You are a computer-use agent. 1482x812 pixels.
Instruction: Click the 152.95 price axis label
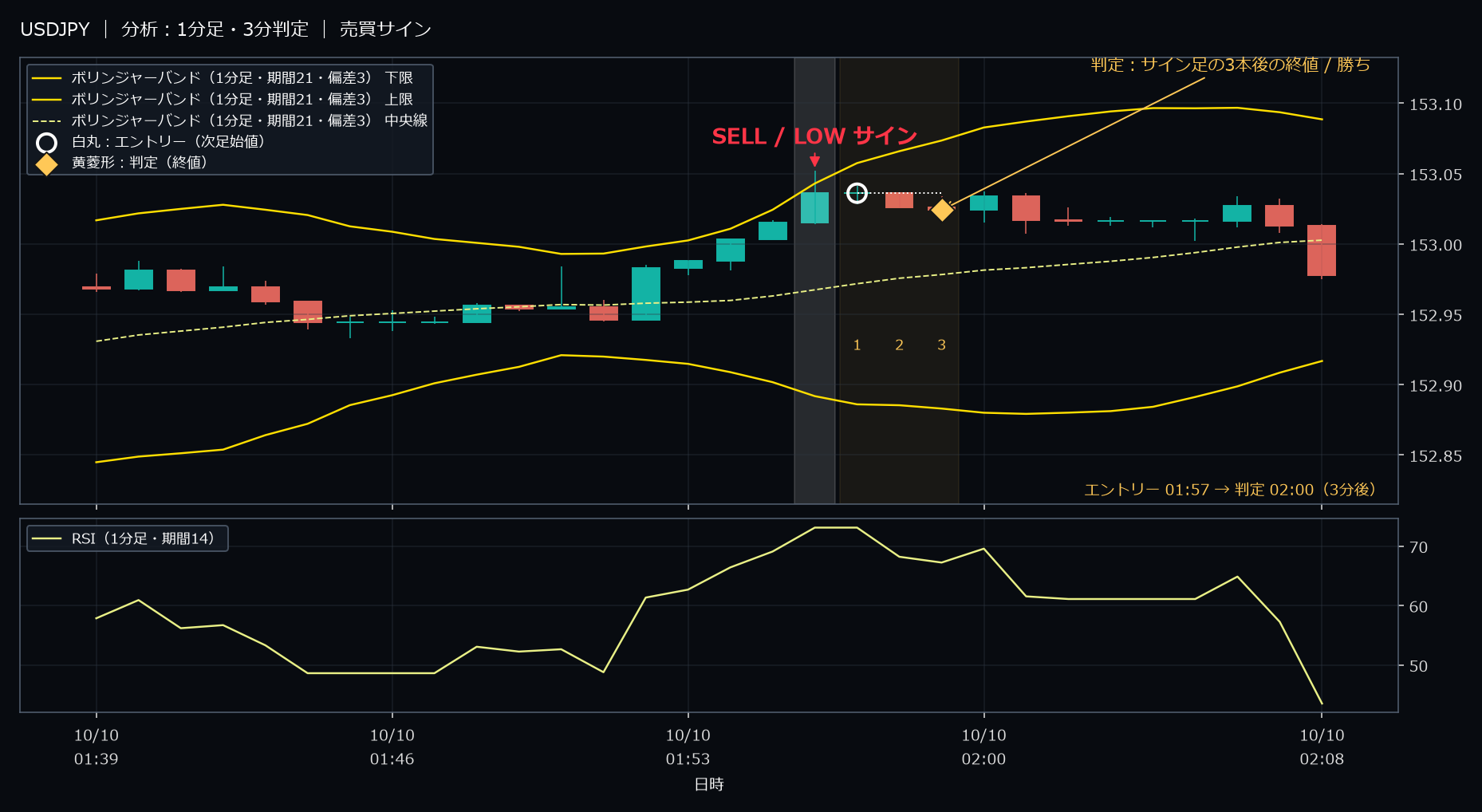click(1436, 315)
